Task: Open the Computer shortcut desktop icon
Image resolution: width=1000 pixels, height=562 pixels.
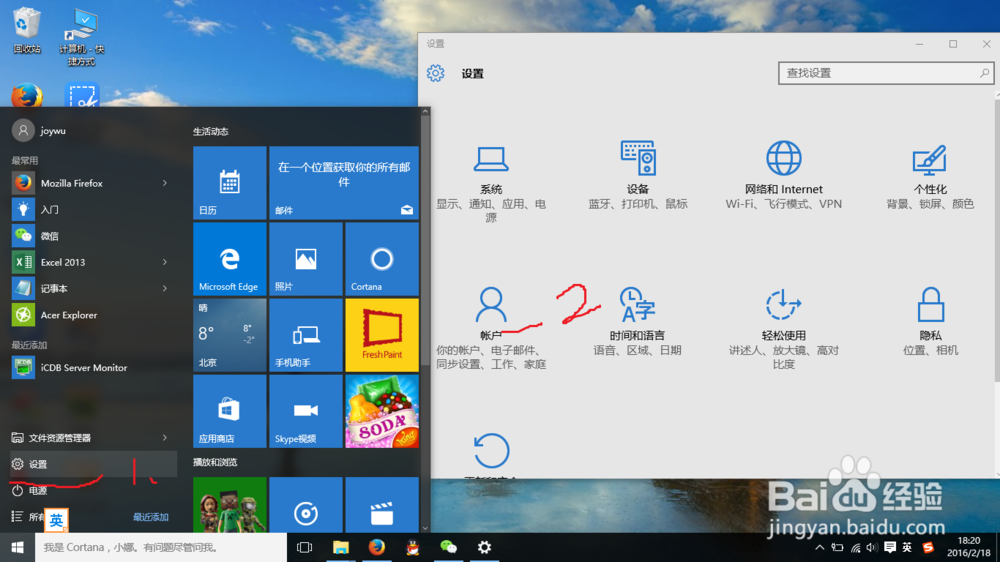Action: pyautogui.click(x=82, y=37)
